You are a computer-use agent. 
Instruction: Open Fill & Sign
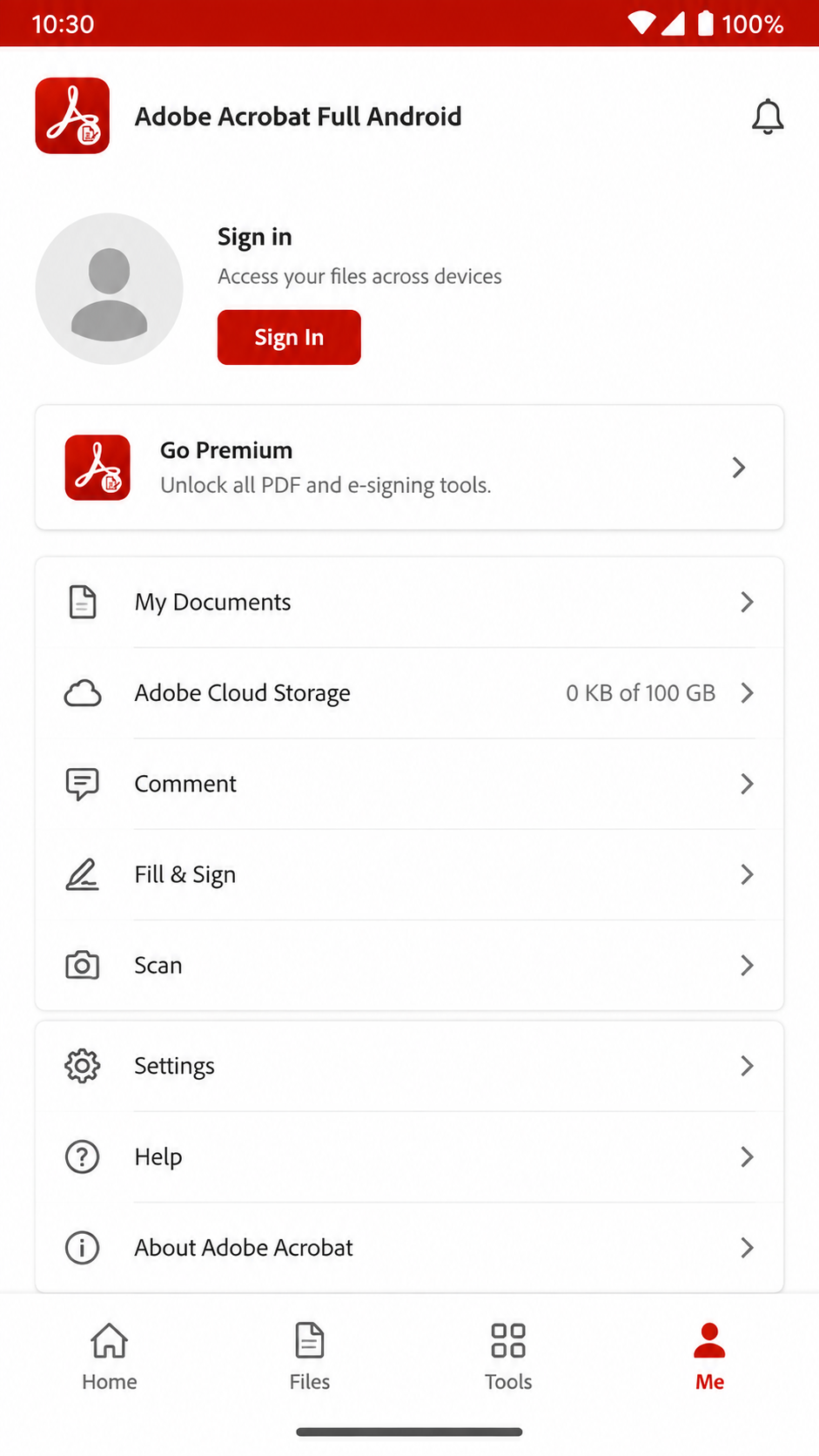click(x=409, y=874)
